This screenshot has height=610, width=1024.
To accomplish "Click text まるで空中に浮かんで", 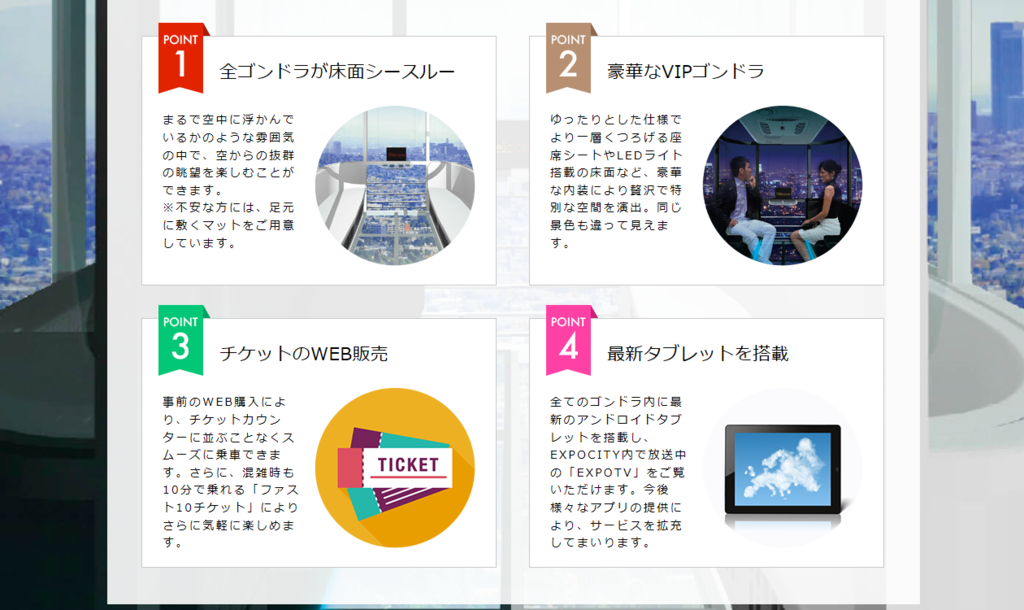I will (228, 120).
